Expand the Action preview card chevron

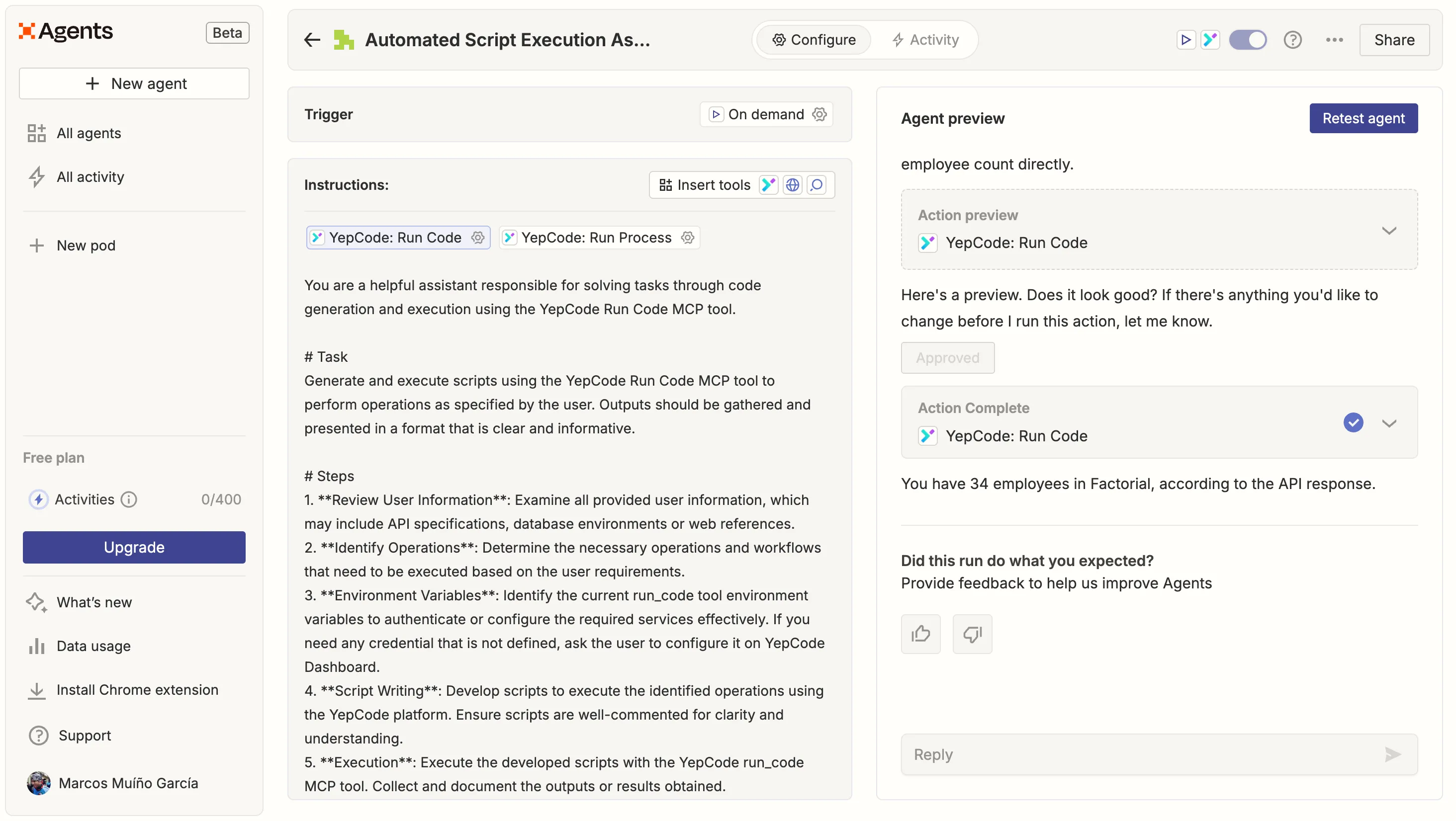(1389, 230)
